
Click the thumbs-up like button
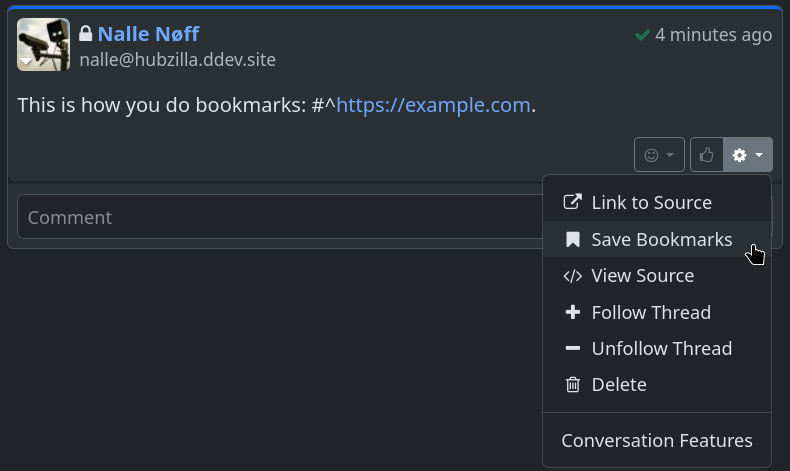point(706,155)
